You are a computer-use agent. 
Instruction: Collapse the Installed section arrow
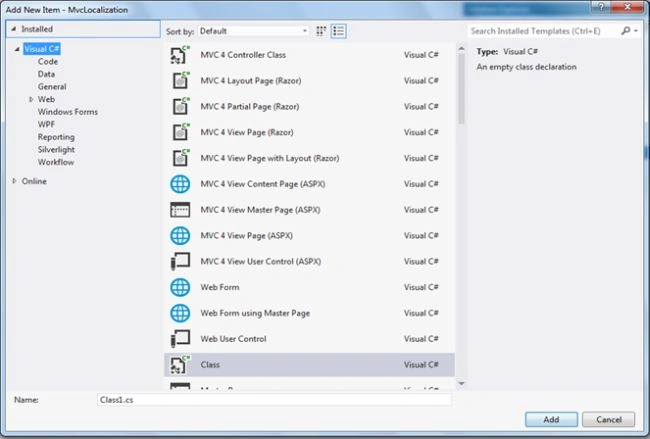(x=14, y=29)
